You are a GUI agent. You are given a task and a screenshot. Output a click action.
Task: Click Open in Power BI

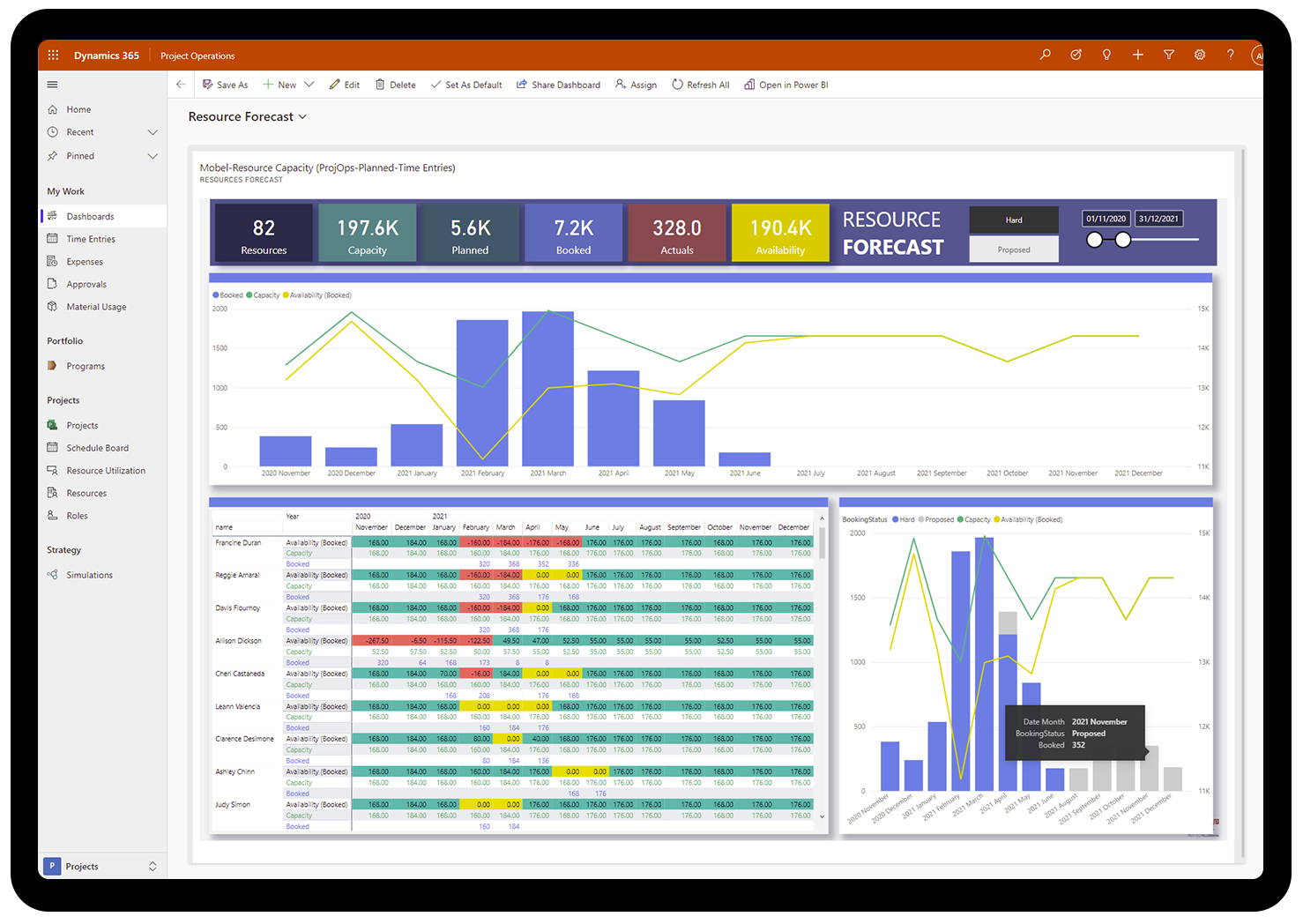pos(786,85)
